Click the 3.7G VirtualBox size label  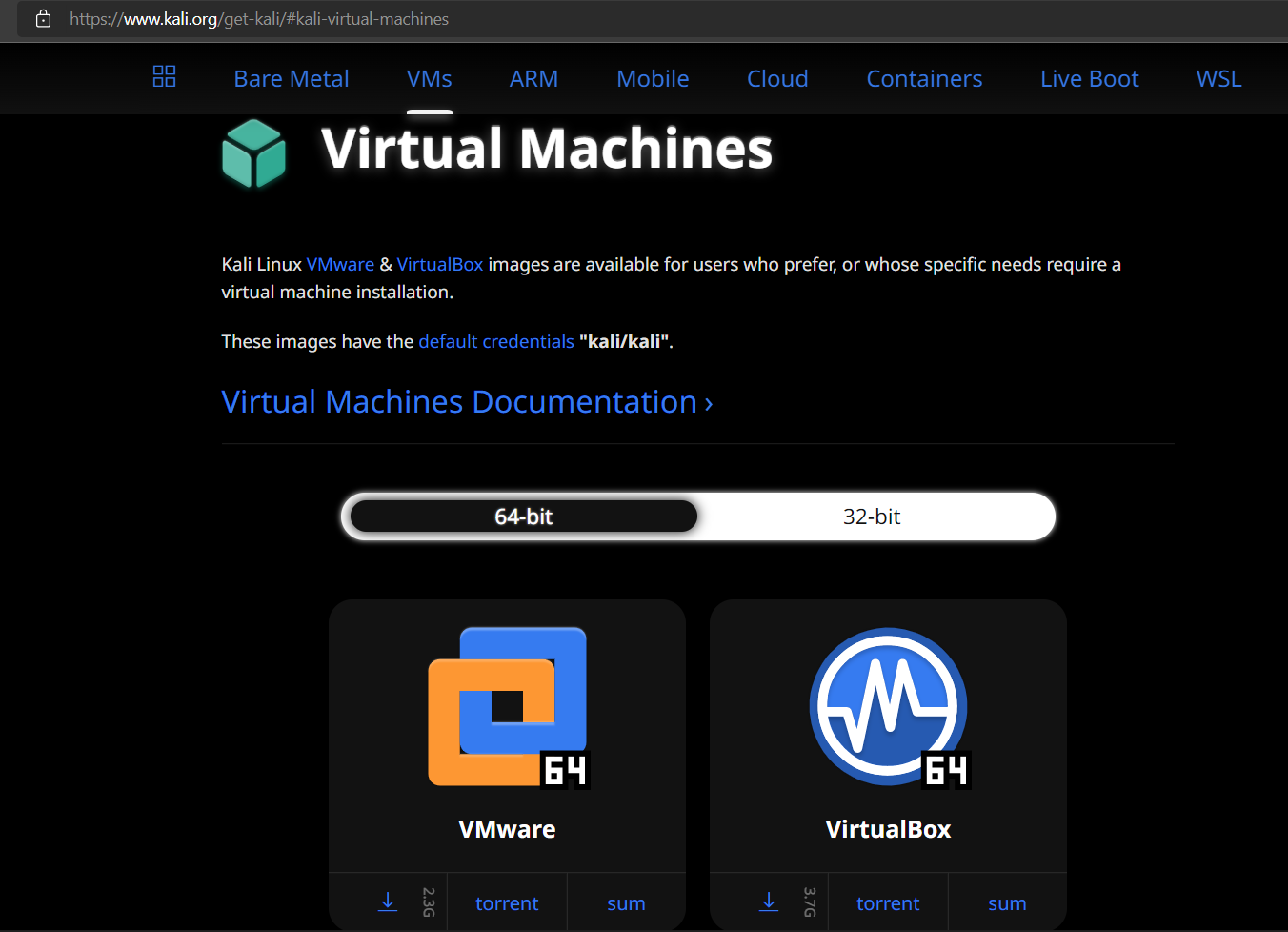click(x=810, y=902)
